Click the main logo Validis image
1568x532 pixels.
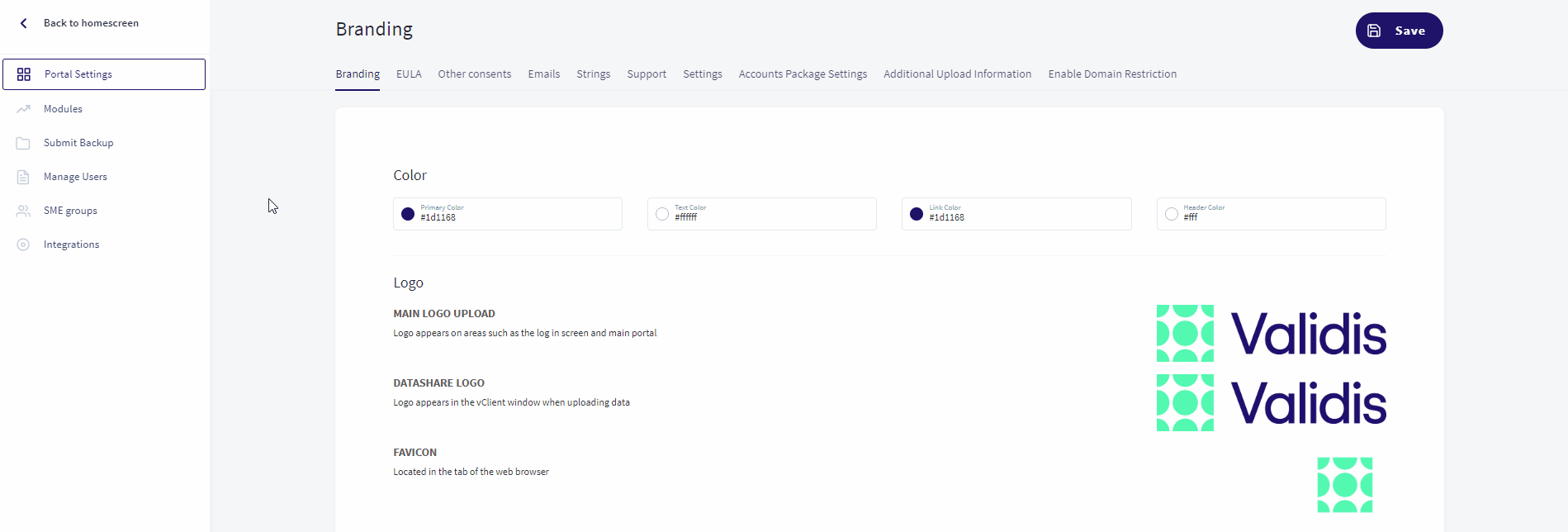[x=1272, y=334]
